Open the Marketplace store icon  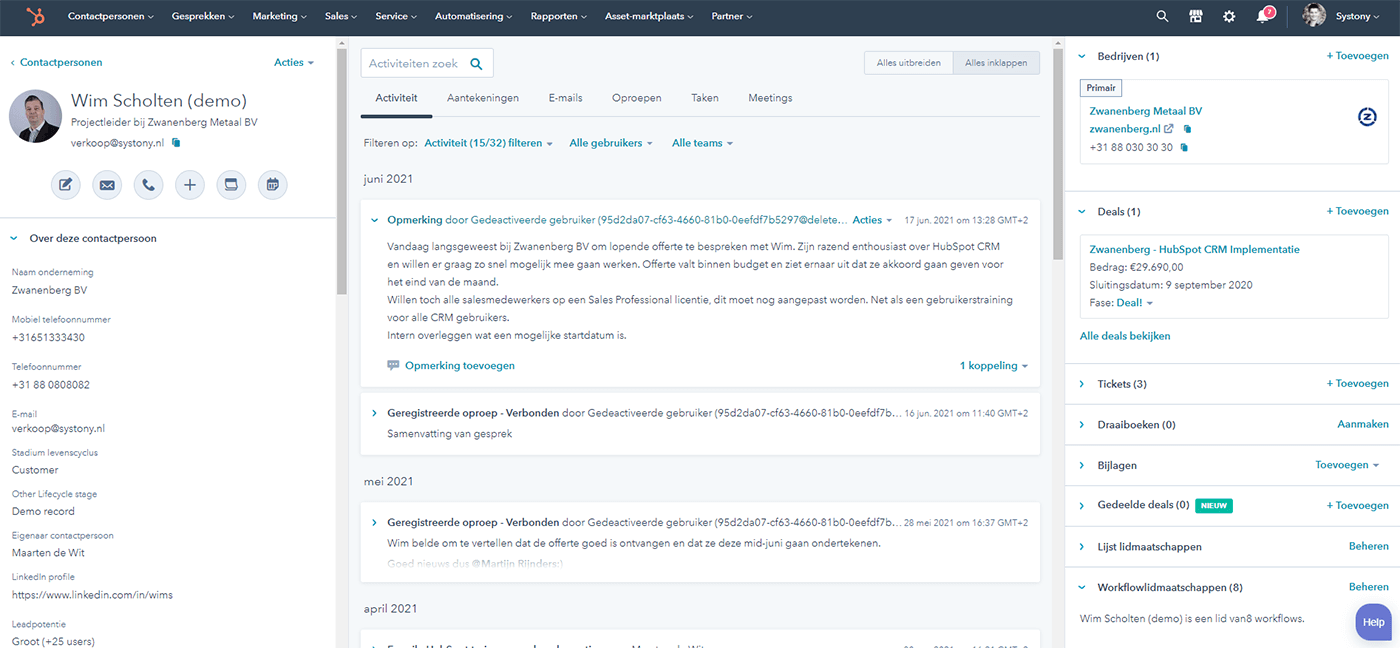click(1195, 16)
